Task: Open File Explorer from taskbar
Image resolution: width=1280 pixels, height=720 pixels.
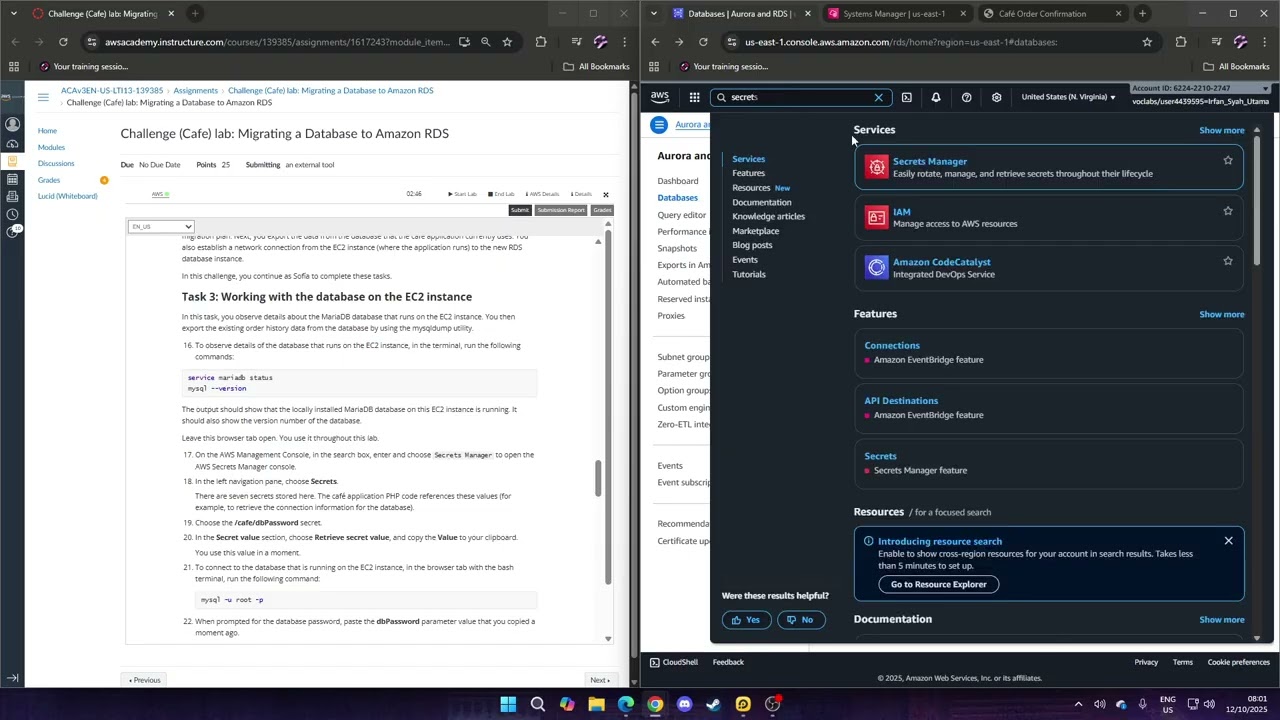Action: (x=596, y=704)
